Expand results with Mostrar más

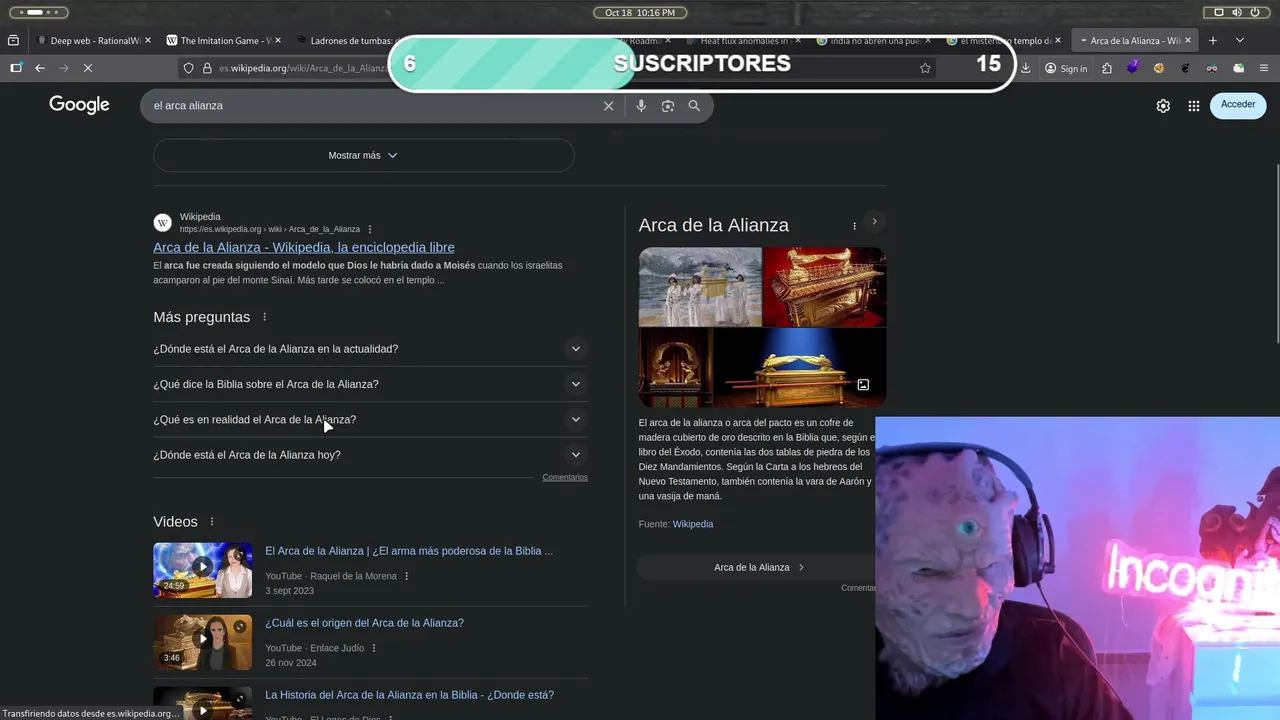pos(363,155)
